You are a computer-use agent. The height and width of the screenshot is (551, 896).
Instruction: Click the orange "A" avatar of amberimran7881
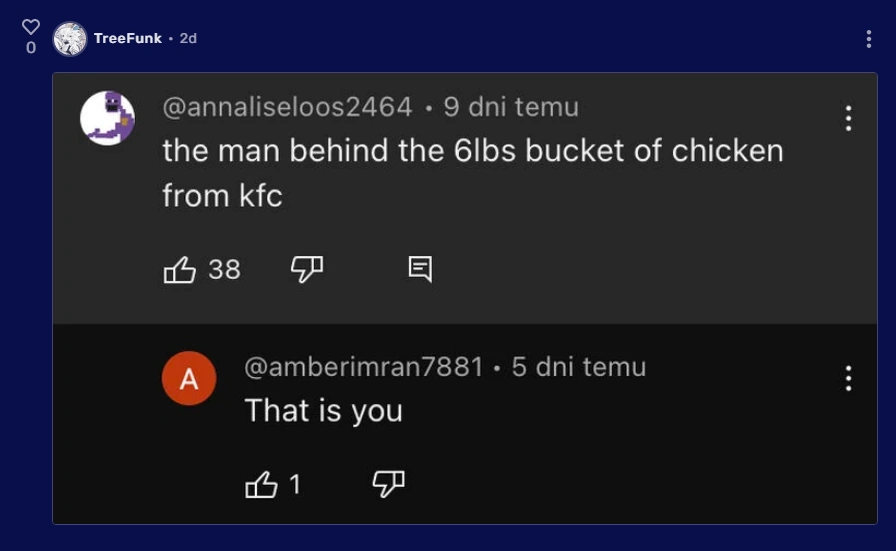[189, 379]
